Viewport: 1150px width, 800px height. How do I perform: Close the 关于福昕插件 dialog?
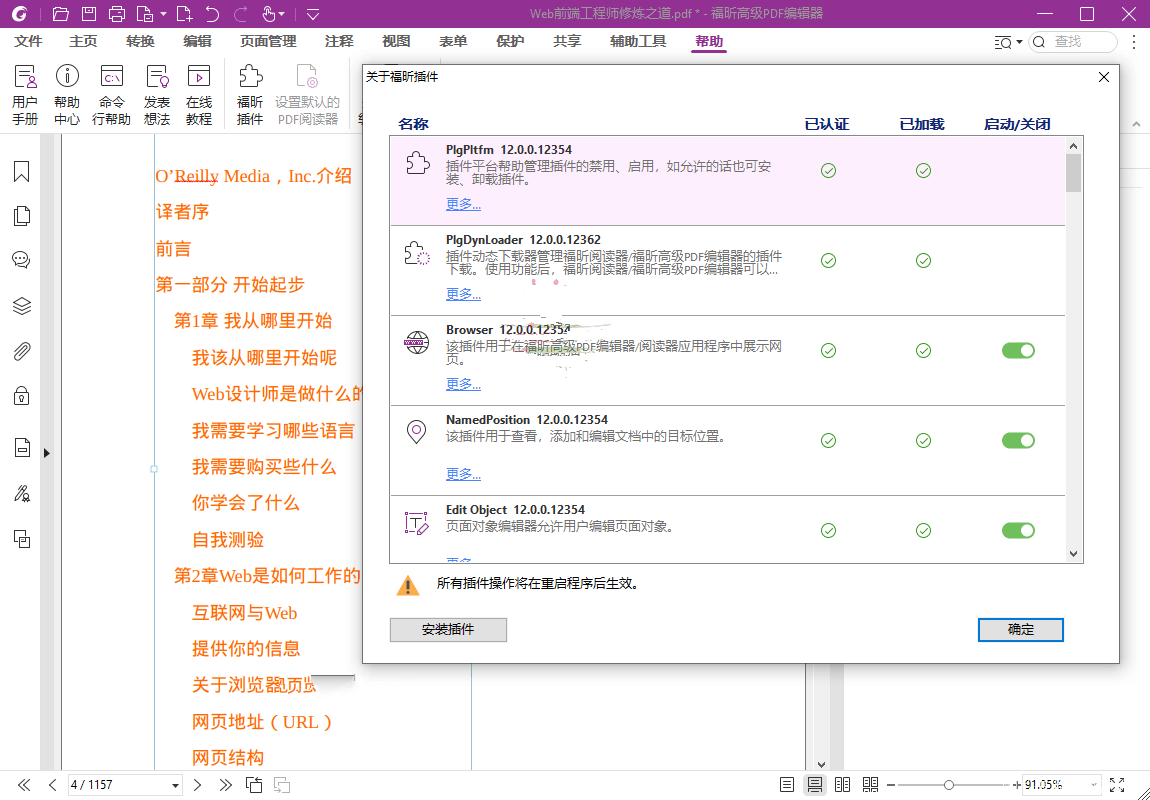tap(1104, 77)
